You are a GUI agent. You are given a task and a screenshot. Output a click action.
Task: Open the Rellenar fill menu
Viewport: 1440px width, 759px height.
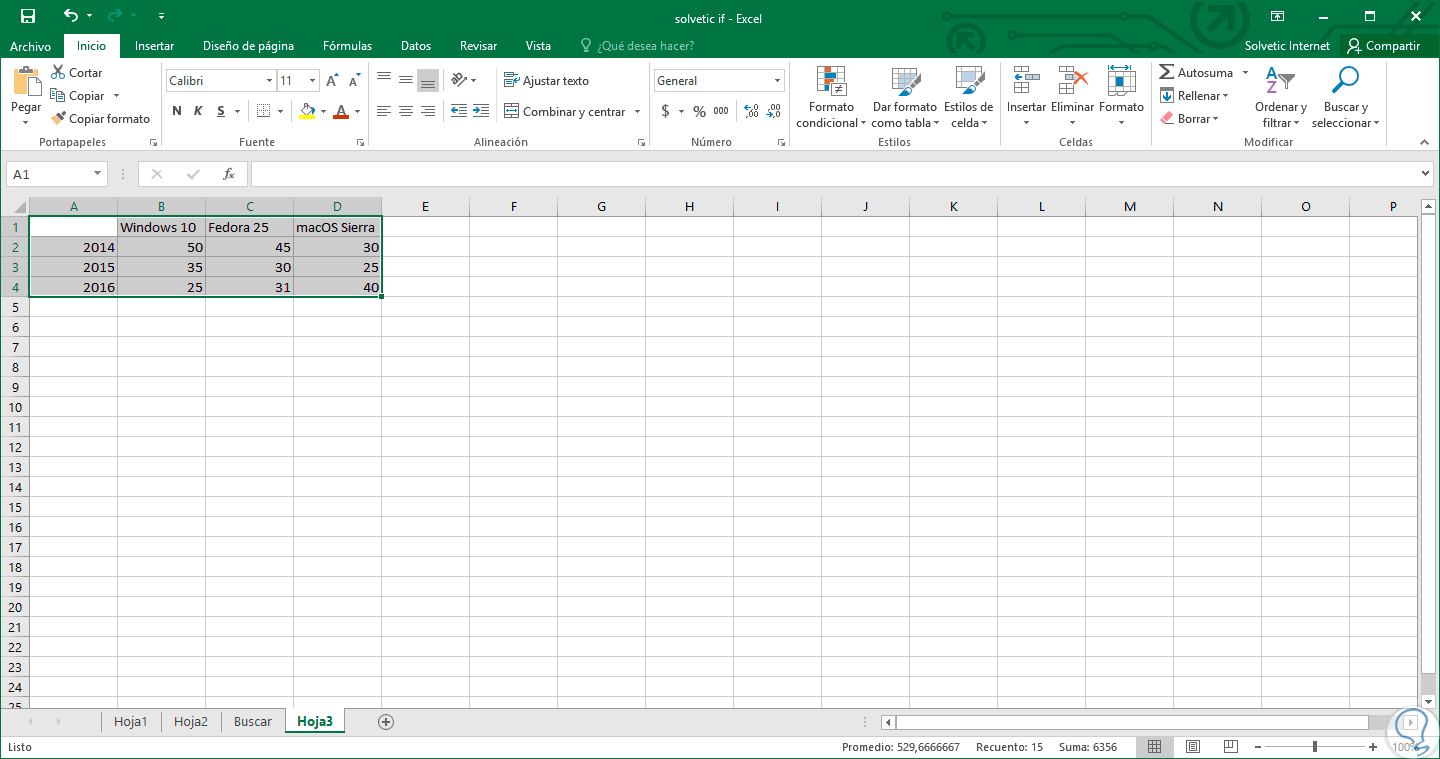tap(1194, 96)
